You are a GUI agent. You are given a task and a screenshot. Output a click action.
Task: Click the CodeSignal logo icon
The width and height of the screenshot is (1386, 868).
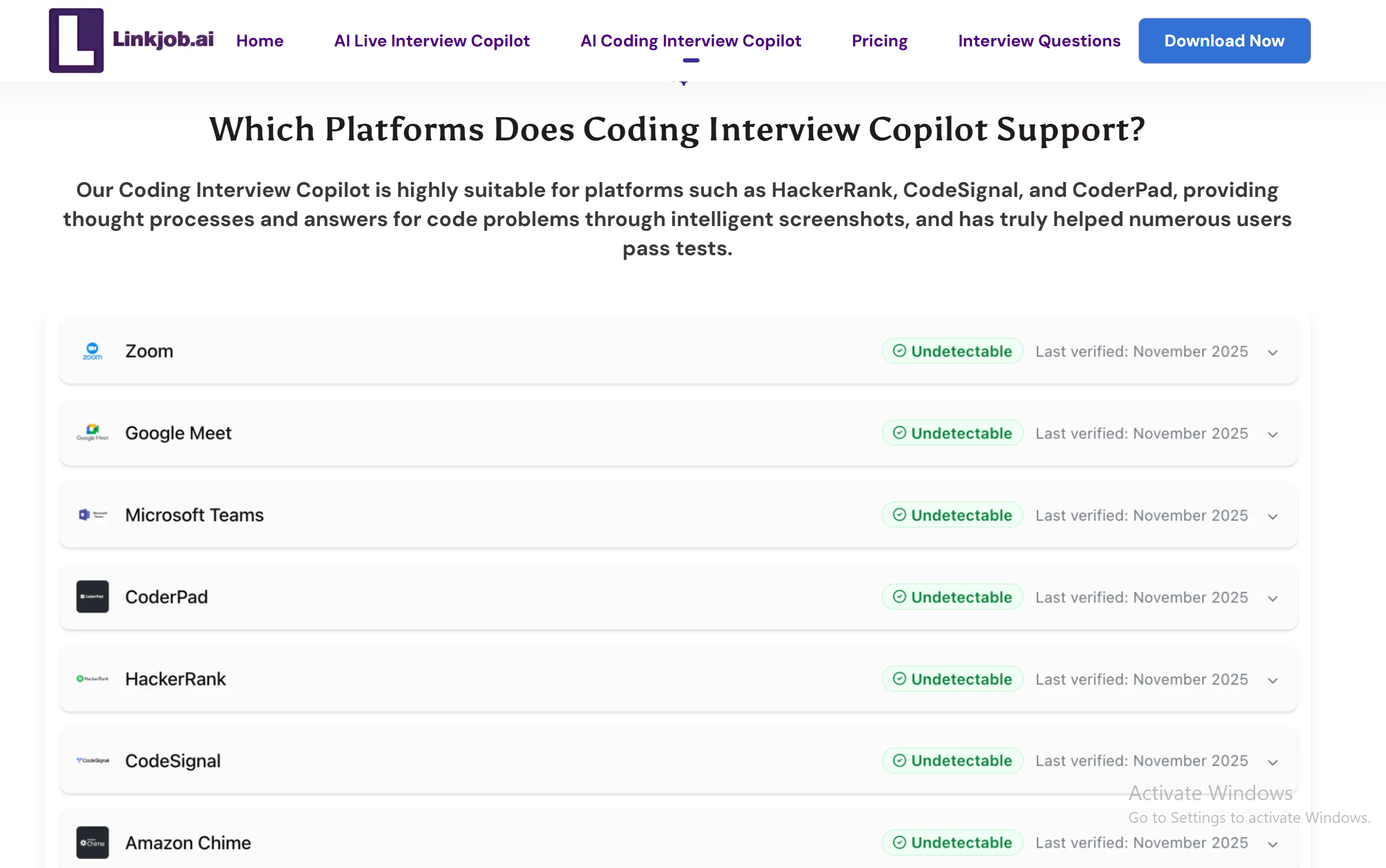92,760
